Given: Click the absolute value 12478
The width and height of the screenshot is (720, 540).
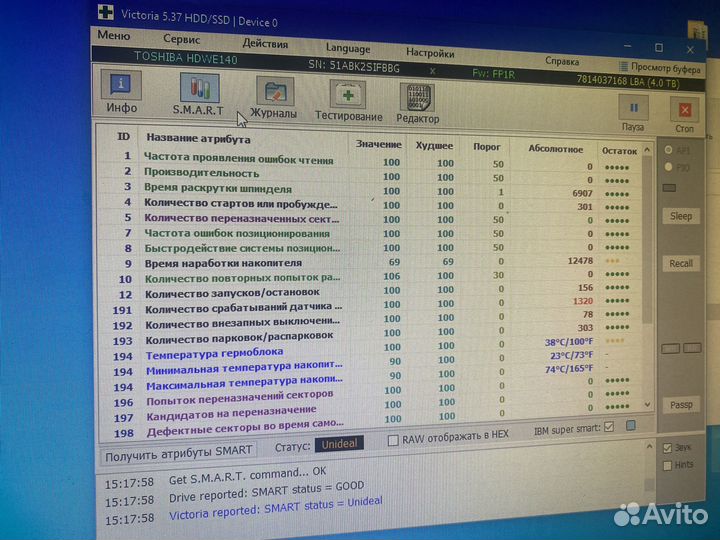Looking at the screenshot, I should [580, 261].
